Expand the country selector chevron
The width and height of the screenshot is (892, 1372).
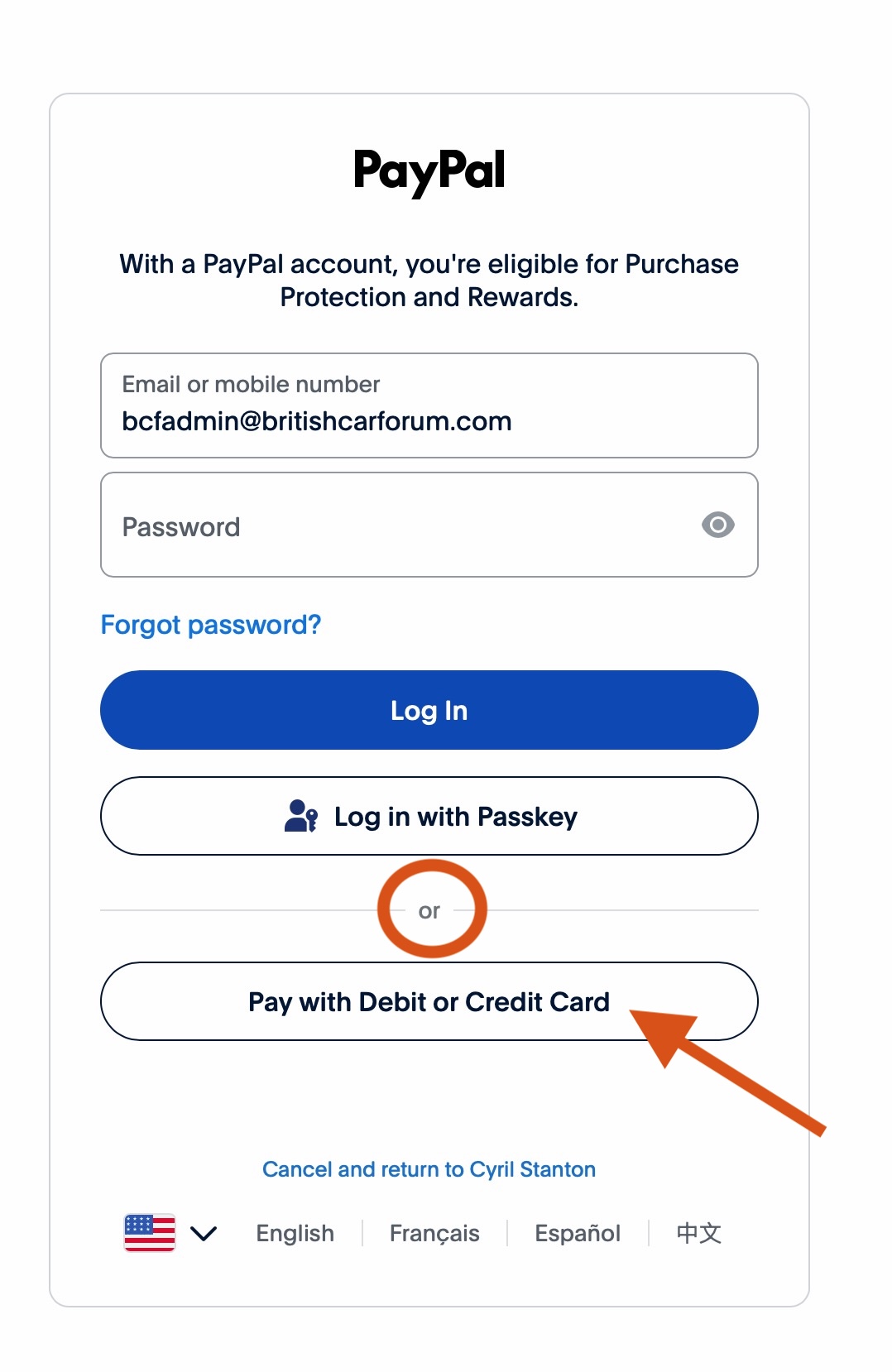pos(204,1234)
